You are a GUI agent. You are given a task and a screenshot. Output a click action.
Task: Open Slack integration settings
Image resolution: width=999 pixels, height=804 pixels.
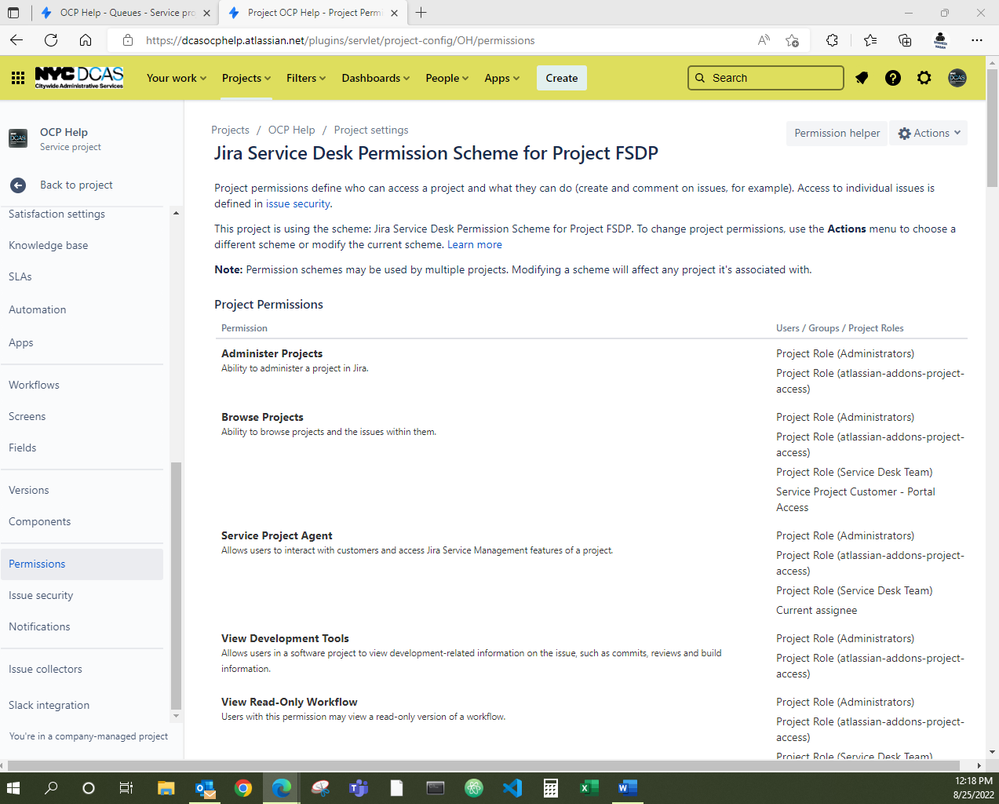click(x=49, y=705)
